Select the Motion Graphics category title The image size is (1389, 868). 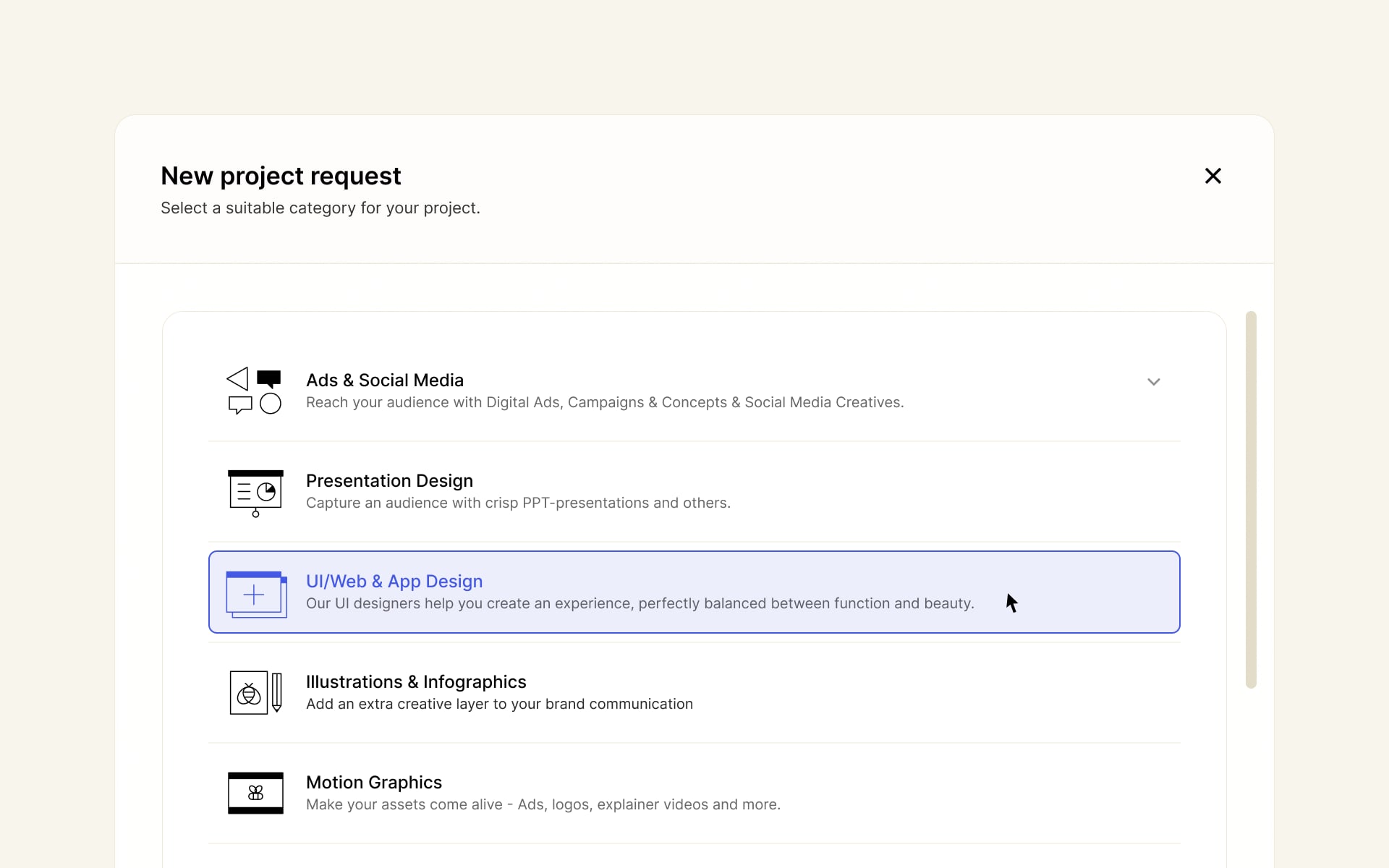click(373, 783)
